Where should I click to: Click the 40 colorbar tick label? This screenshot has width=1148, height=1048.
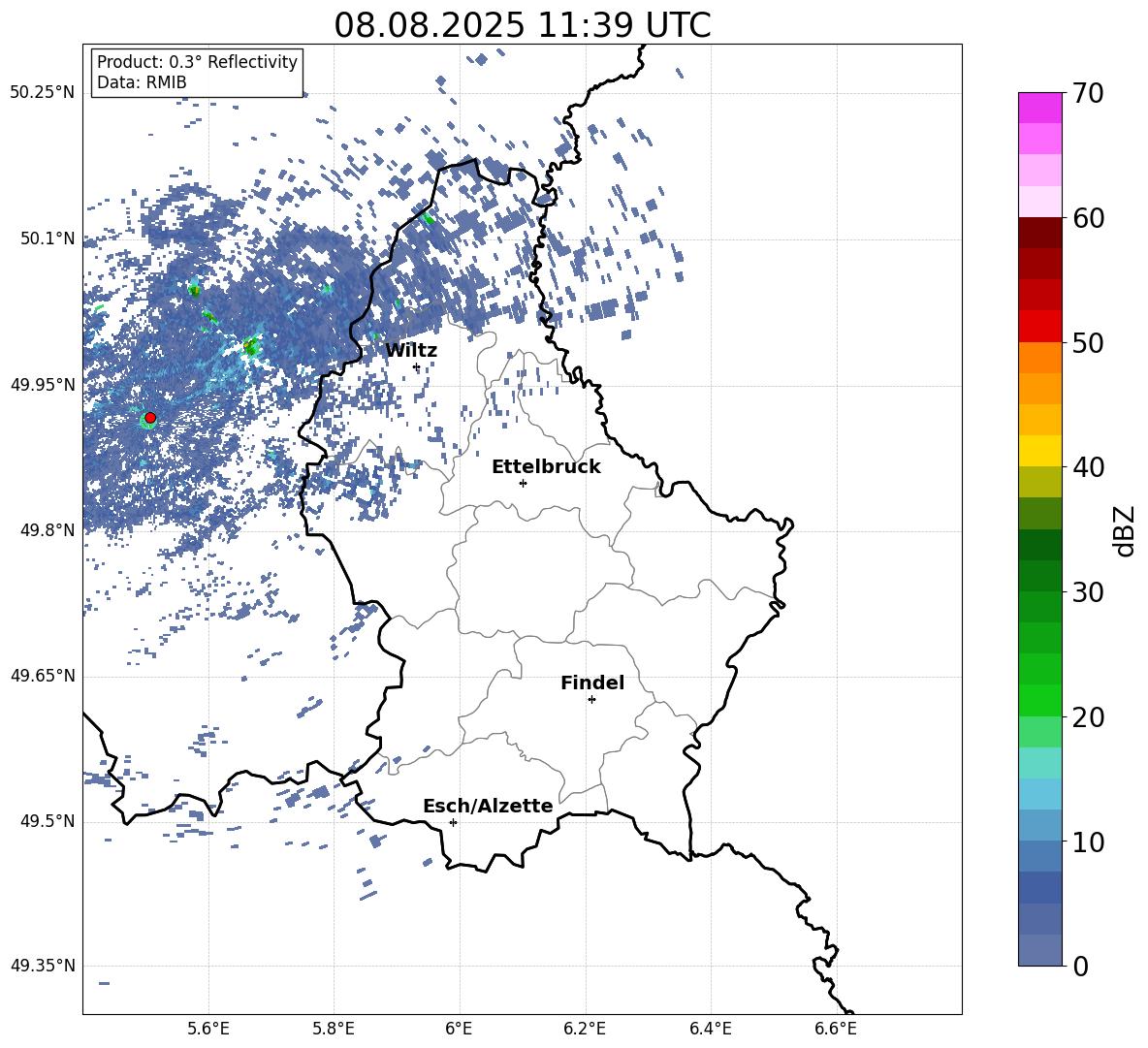1088,467
